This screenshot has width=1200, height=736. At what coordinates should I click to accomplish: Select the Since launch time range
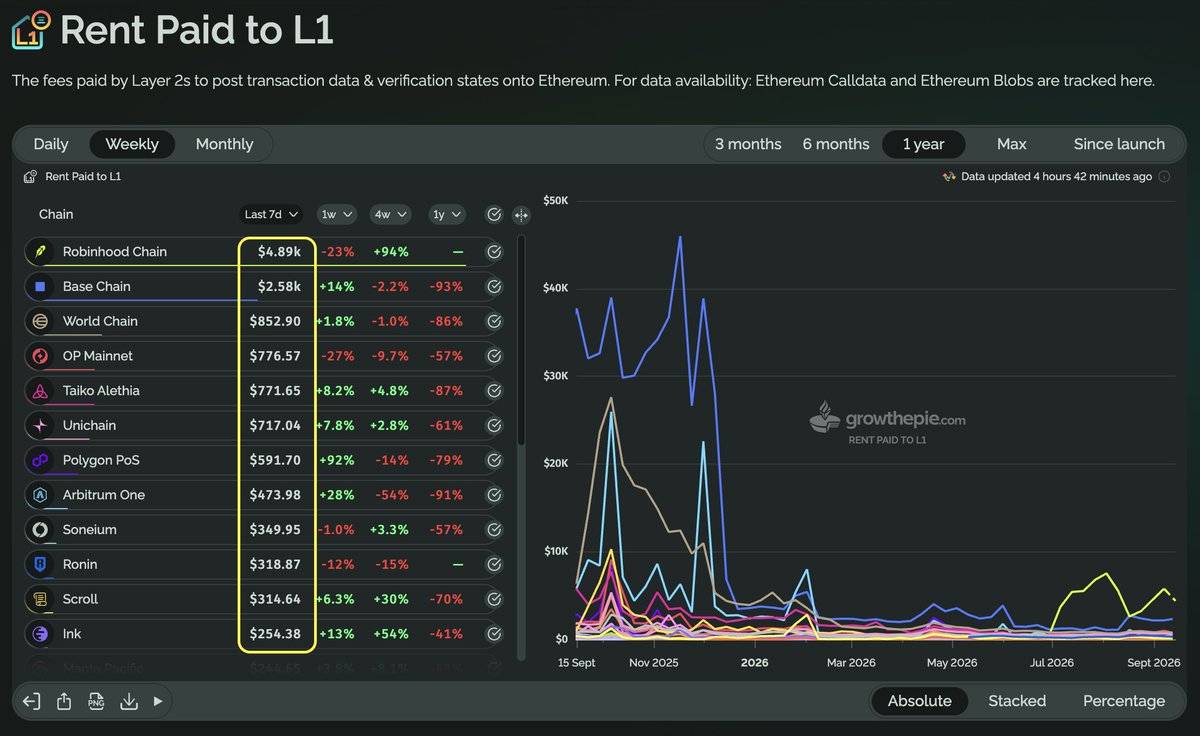pyautogui.click(x=1119, y=144)
